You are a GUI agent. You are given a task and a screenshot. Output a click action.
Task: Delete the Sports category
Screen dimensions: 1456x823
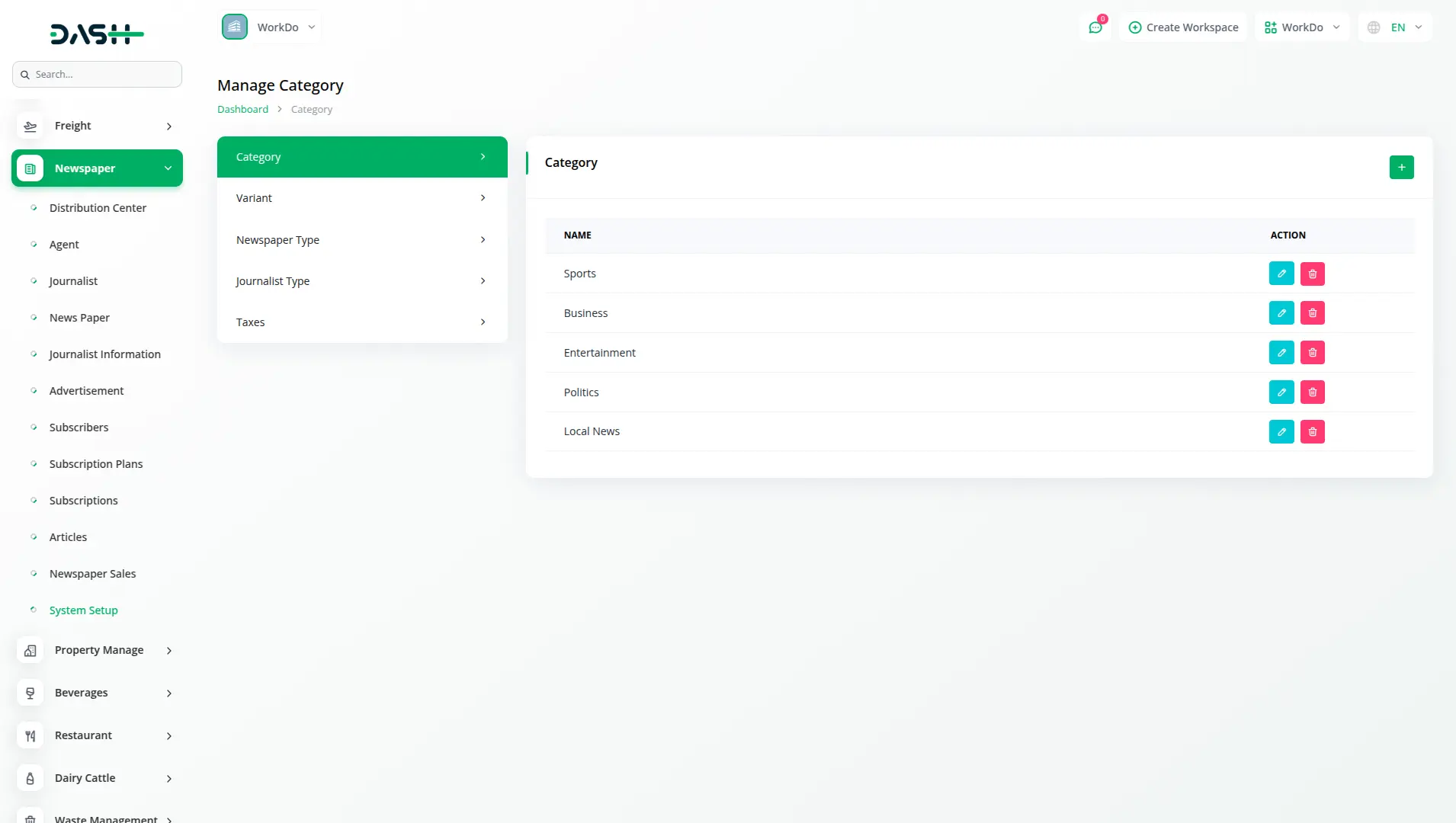tap(1312, 274)
